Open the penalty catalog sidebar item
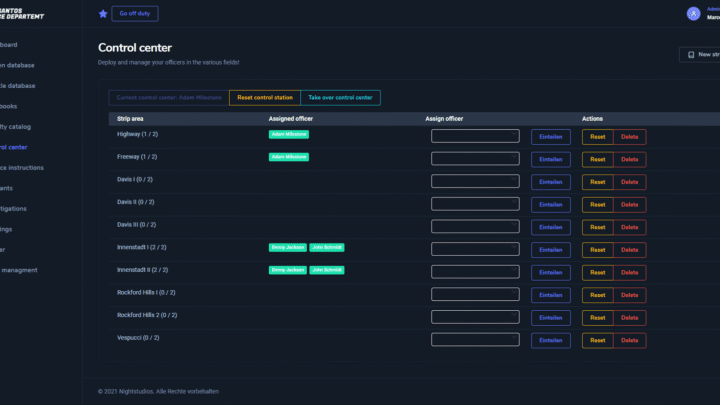The width and height of the screenshot is (720, 405). [x=15, y=127]
